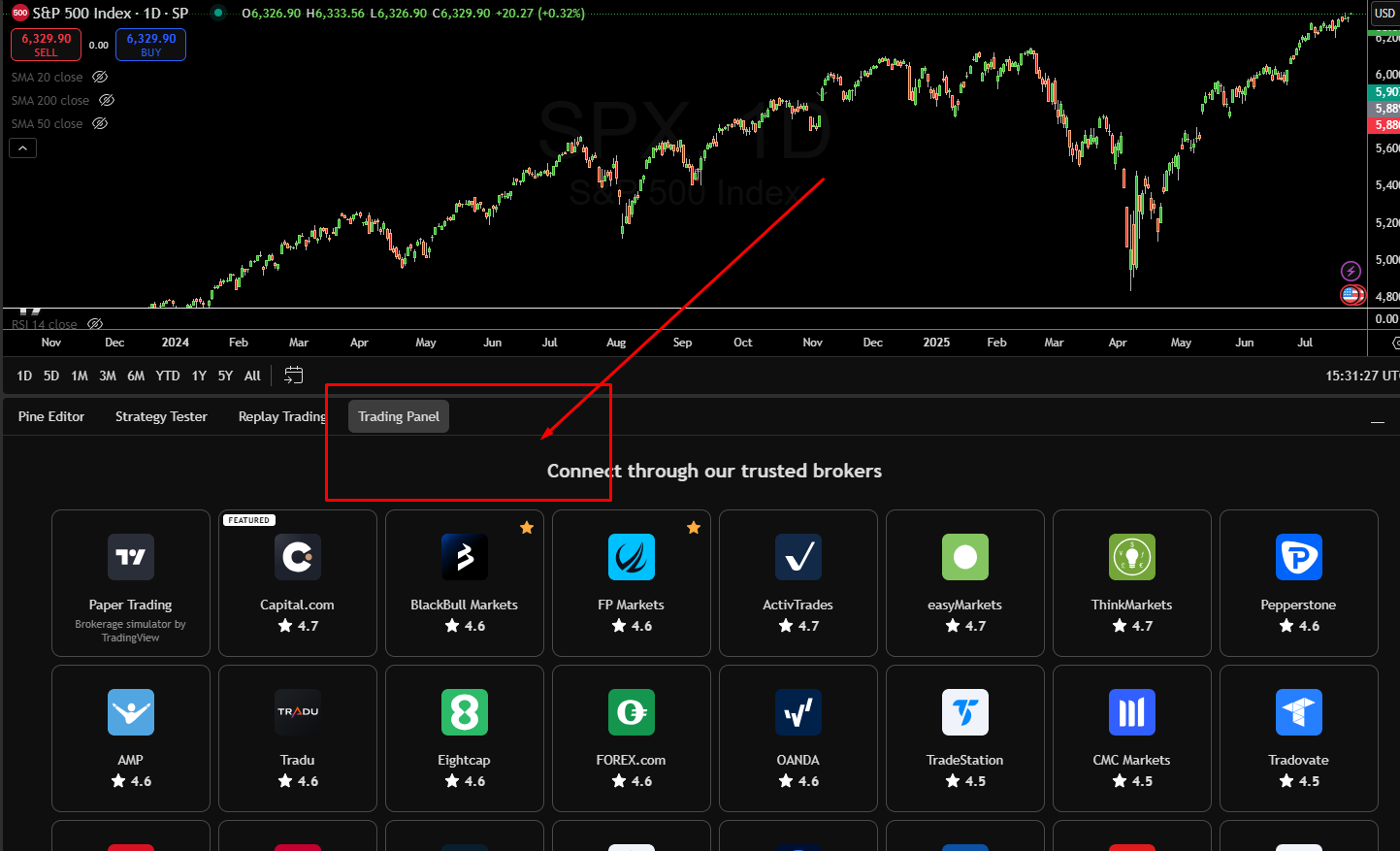The image size is (1400, 851).
Task: Hide the RSI 14 close indicator
Action: (x=94, y=323)
